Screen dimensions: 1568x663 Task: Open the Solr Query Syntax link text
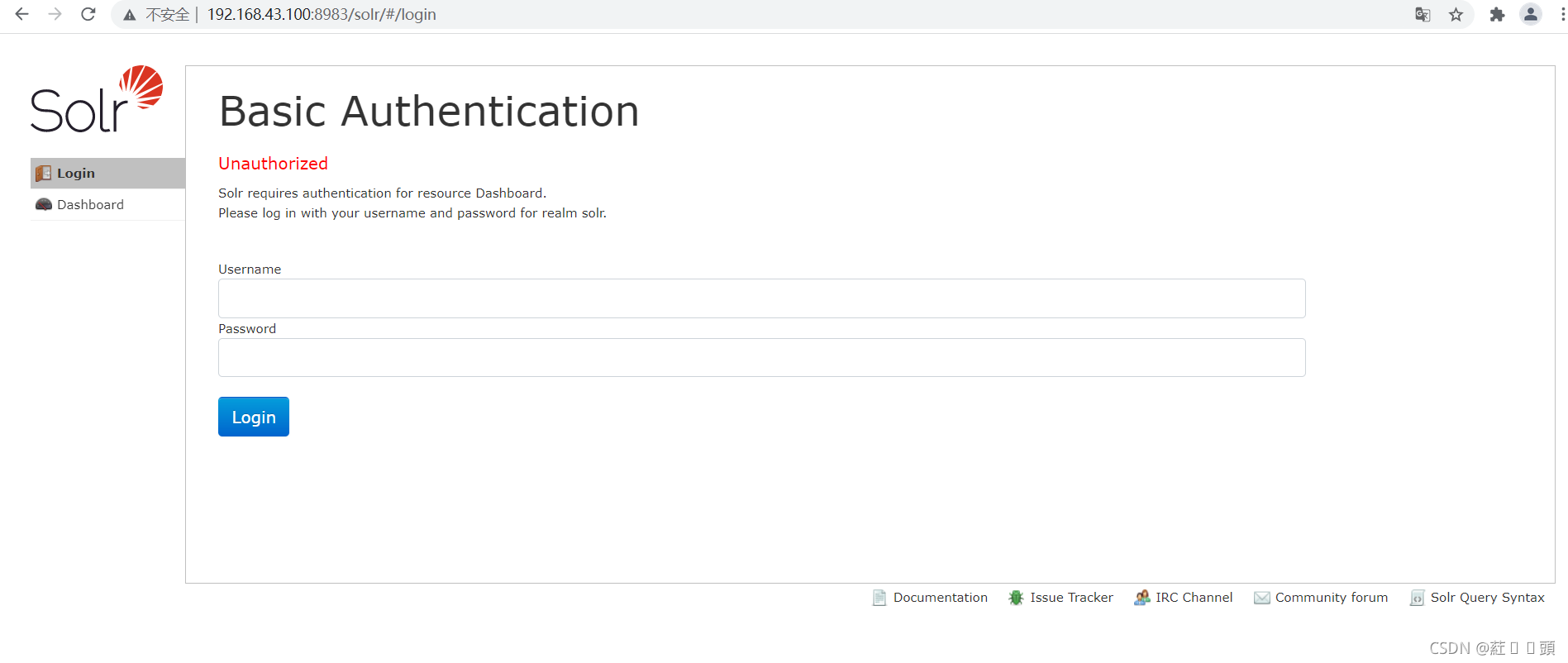pos(1487,598)
